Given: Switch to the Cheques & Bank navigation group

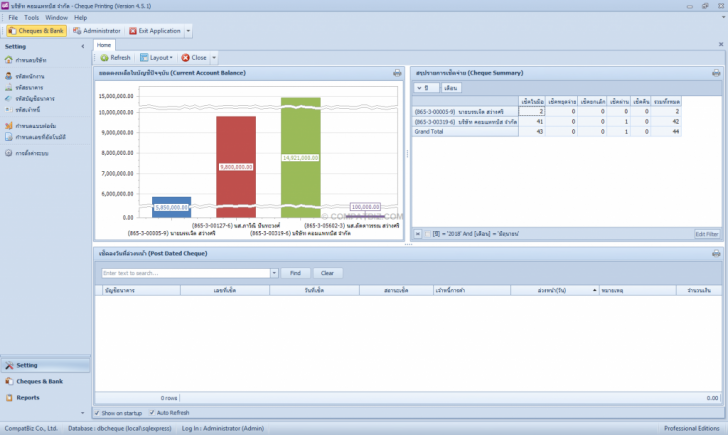Looking at the screenshot, I should 45,381.
